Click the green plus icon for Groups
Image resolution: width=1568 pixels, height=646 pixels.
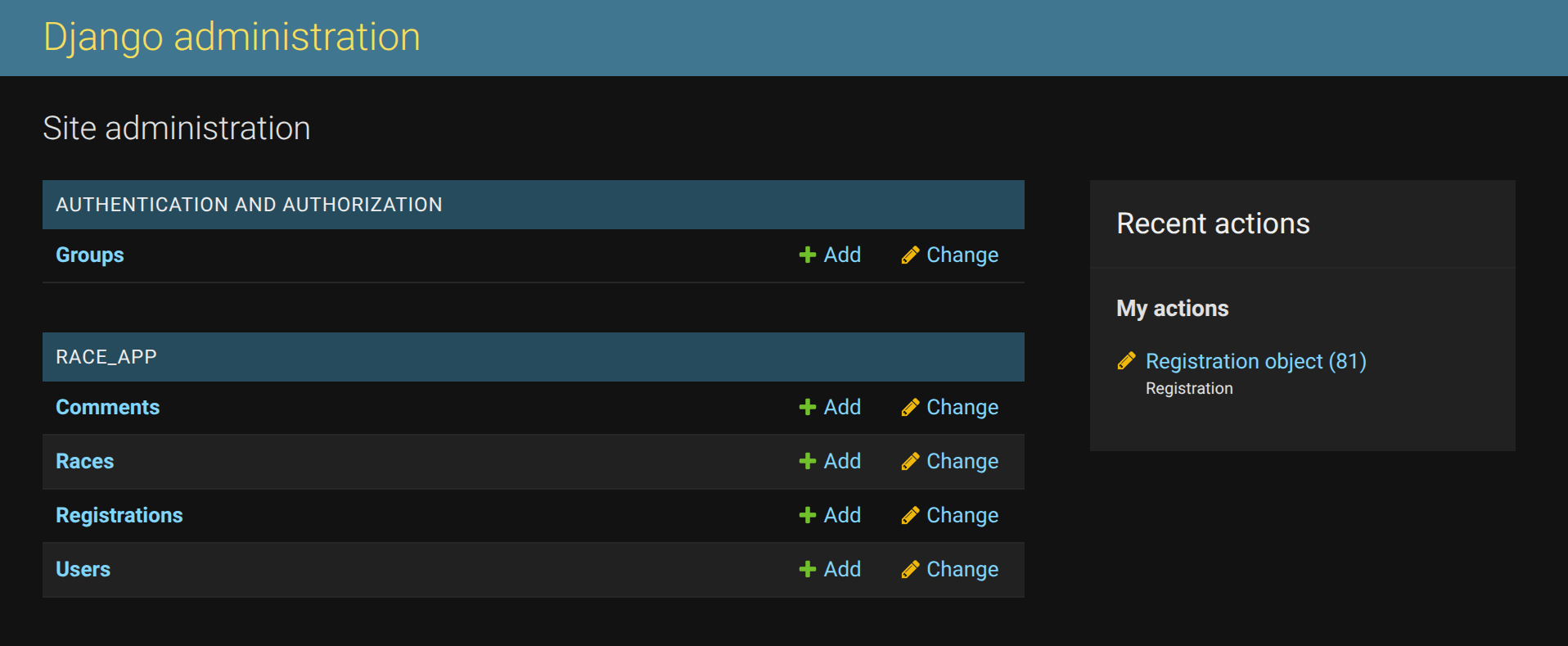[x=807, y=255]
